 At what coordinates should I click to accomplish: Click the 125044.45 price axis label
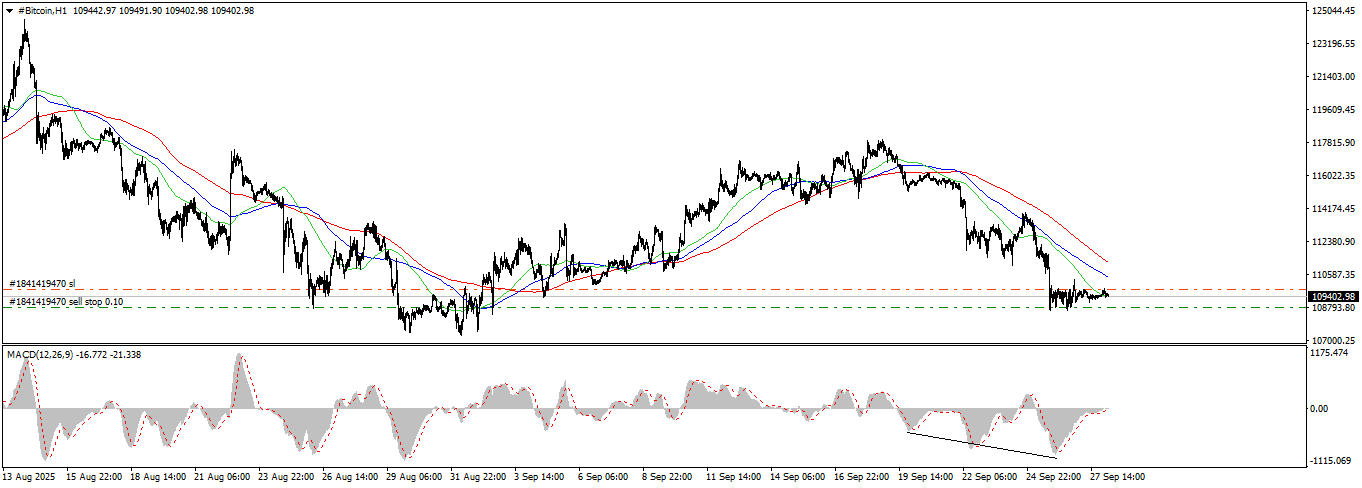(1333, 11)
